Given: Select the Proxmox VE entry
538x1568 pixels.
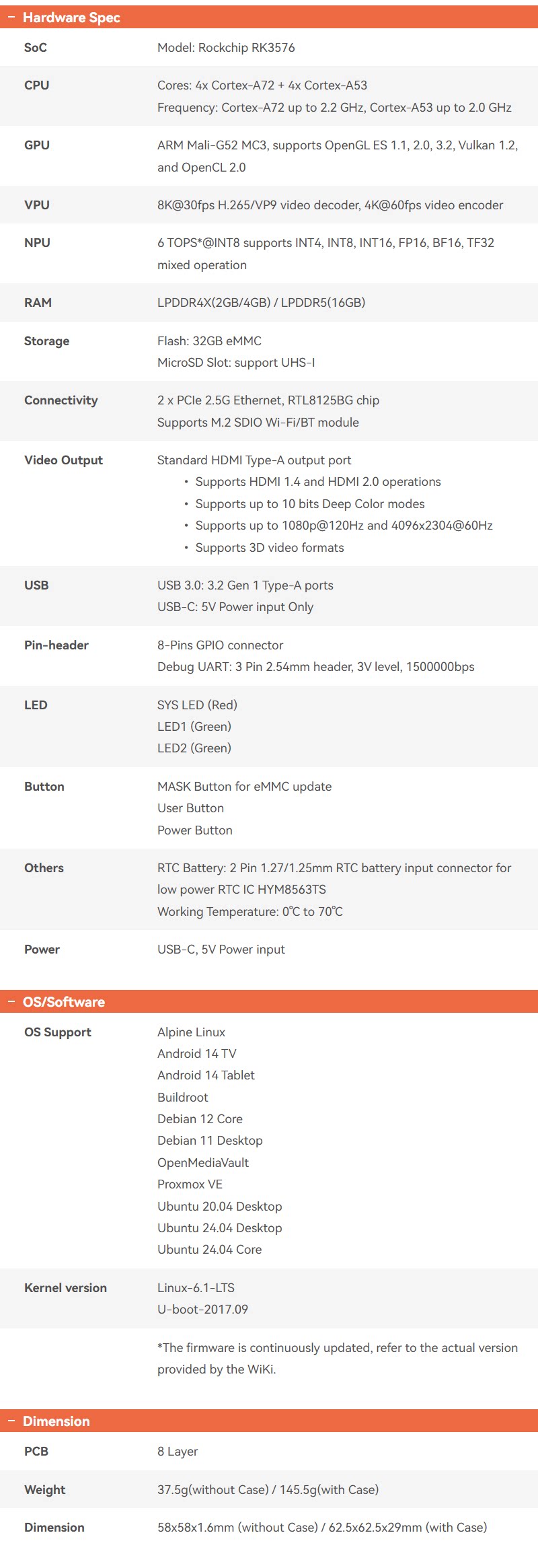Looking at the screenshot, I should pyautogui.click(x=190, y=1184).
